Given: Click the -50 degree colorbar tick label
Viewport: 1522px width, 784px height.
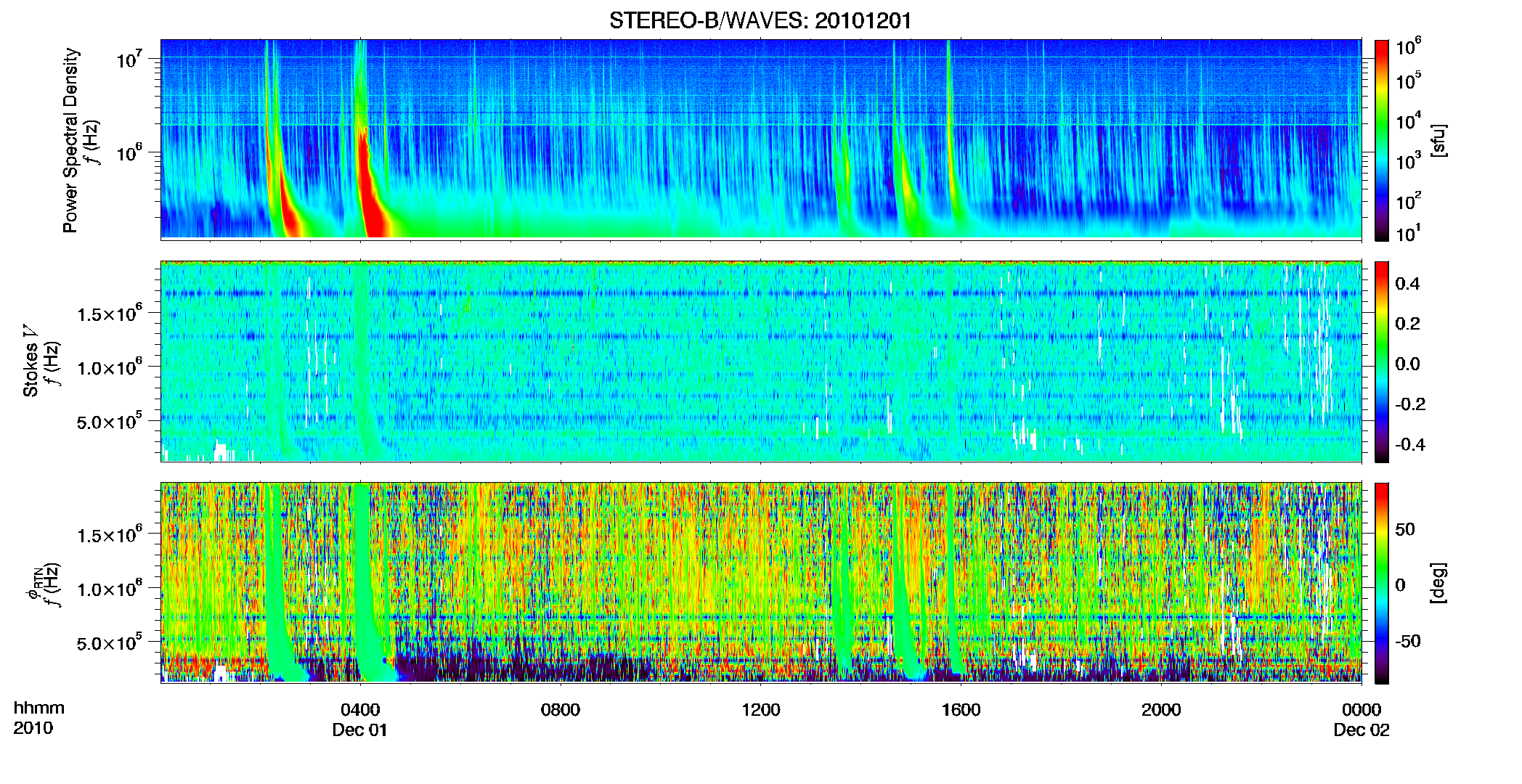Looking at the screenshot, I should (x=1407, y=642).
